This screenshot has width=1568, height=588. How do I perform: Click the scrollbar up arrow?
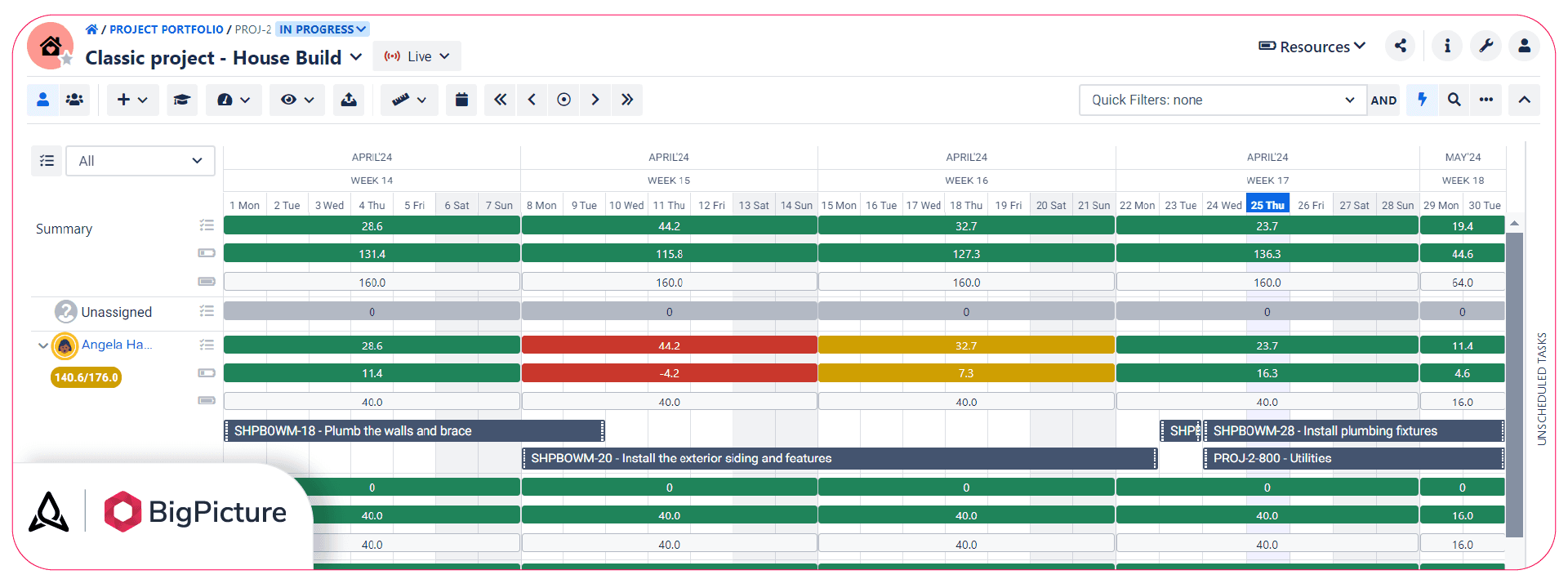tap(1514, 223)
